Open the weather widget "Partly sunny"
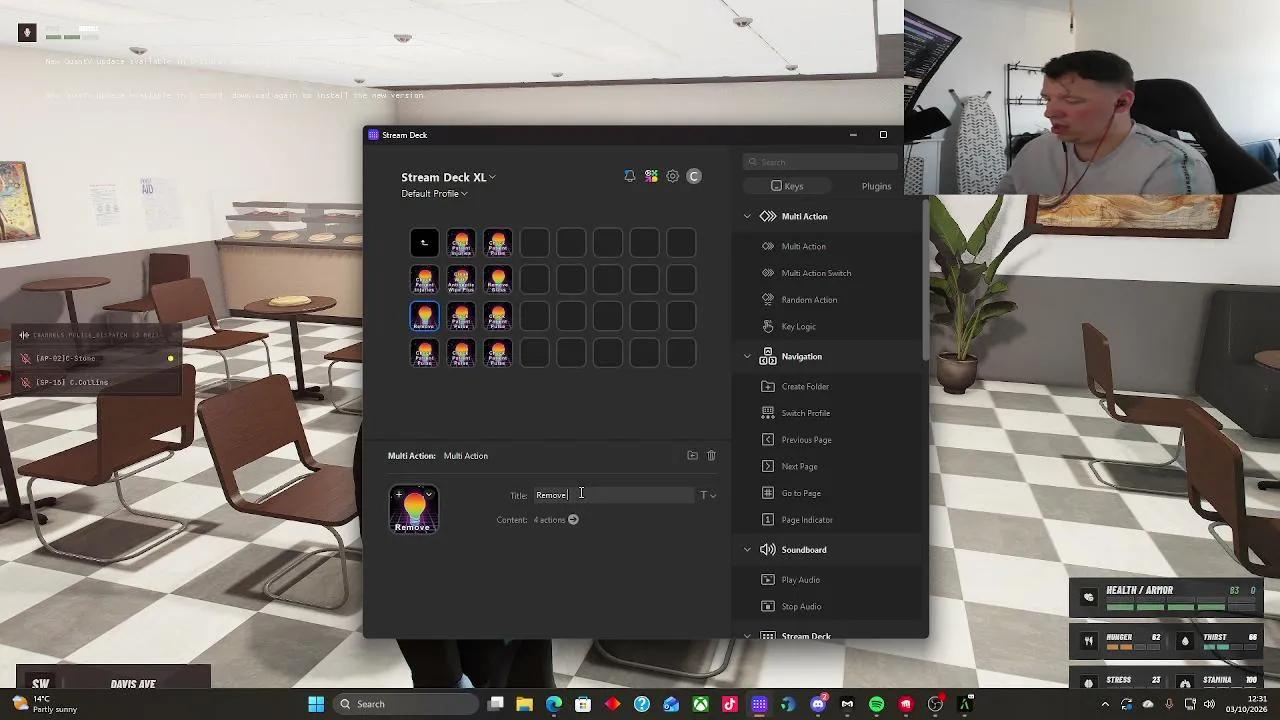 click(42, 704)
